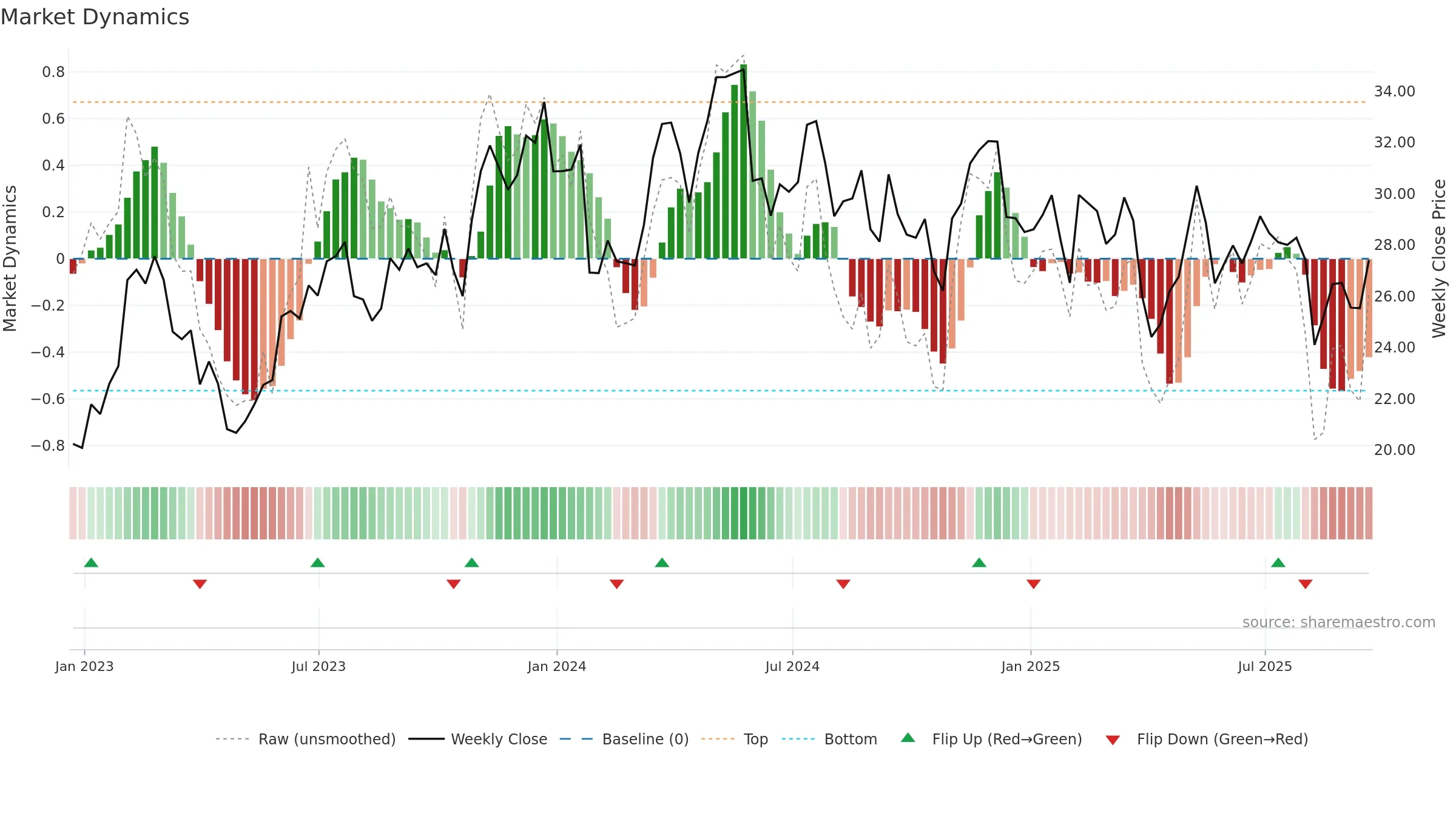Click the Jan 2025 x-axis label

click(x=1031, y=666)
